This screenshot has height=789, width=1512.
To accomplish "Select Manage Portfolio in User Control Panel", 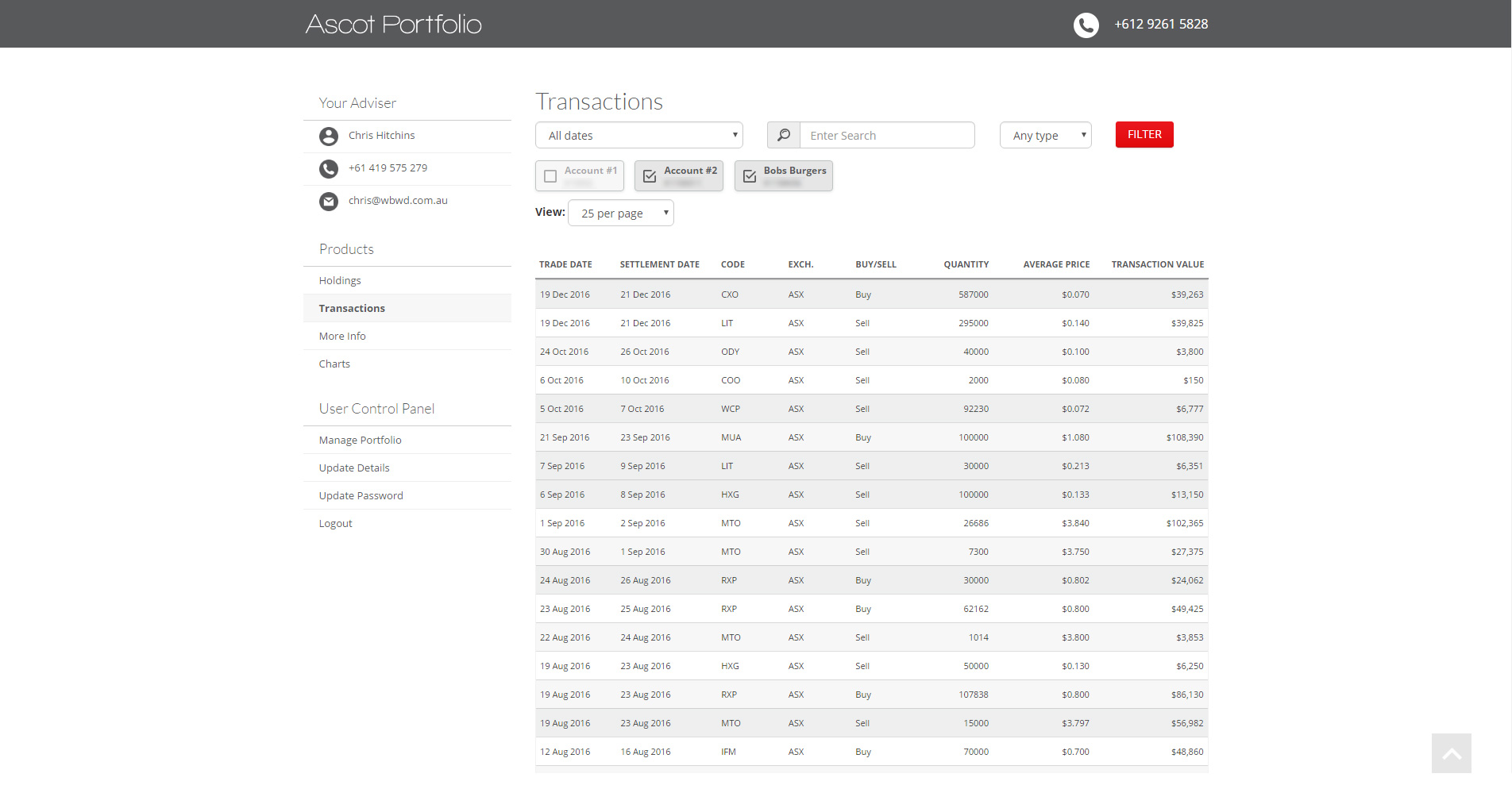I will click(x=360, y=441).
